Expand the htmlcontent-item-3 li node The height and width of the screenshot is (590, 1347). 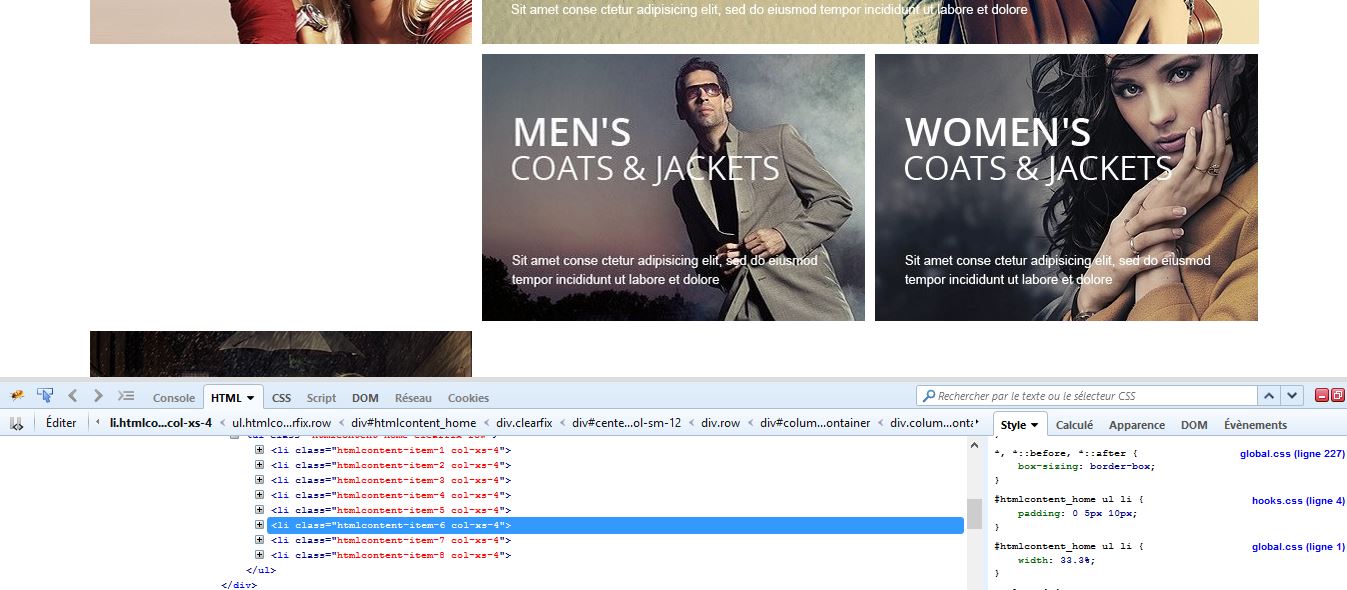click(x=259, y=480)
